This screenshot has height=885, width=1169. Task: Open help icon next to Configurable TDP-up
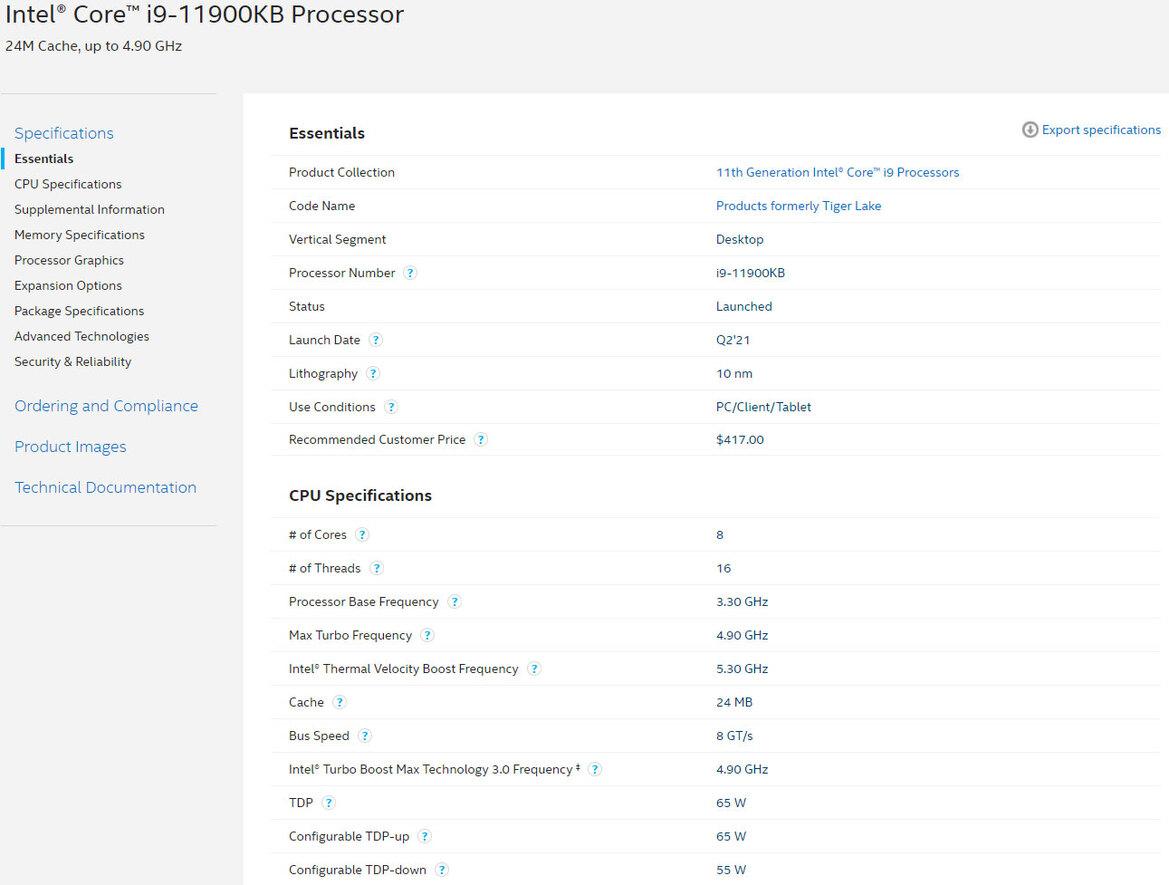pyautogui.click(x=424, y=837)
